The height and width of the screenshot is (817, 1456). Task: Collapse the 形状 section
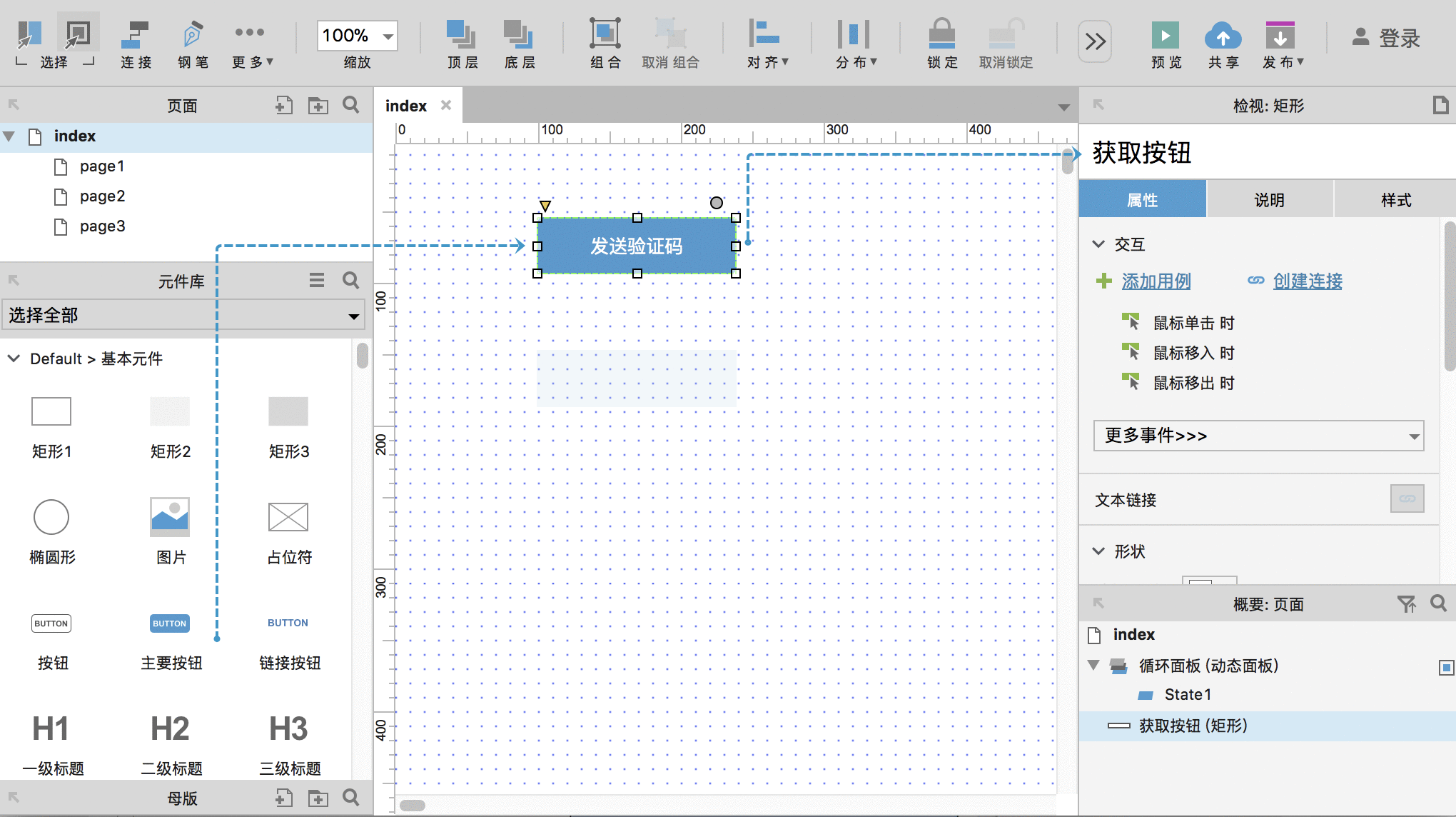tap(1098, 551)
